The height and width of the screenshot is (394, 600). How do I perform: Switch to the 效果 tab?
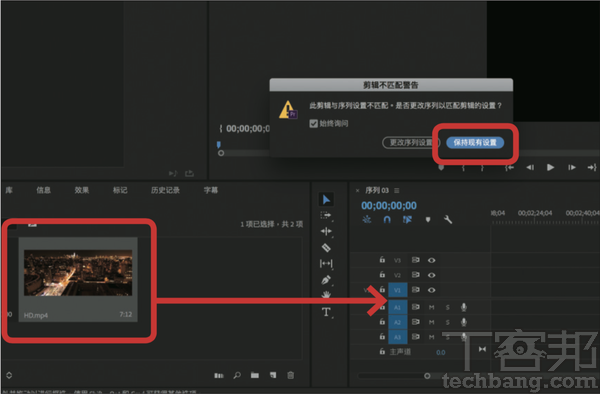[82, 190]
